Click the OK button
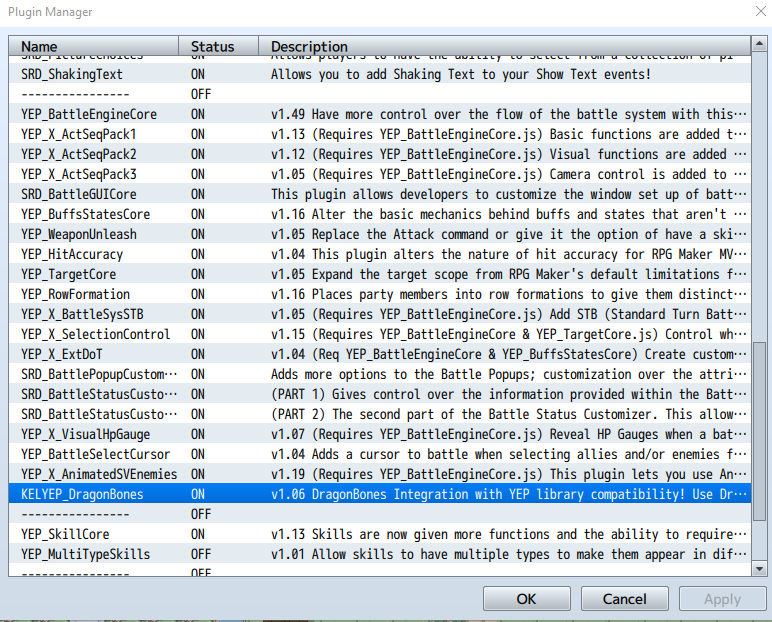Screen dimensions: 772x622 [x=526, y=598]
